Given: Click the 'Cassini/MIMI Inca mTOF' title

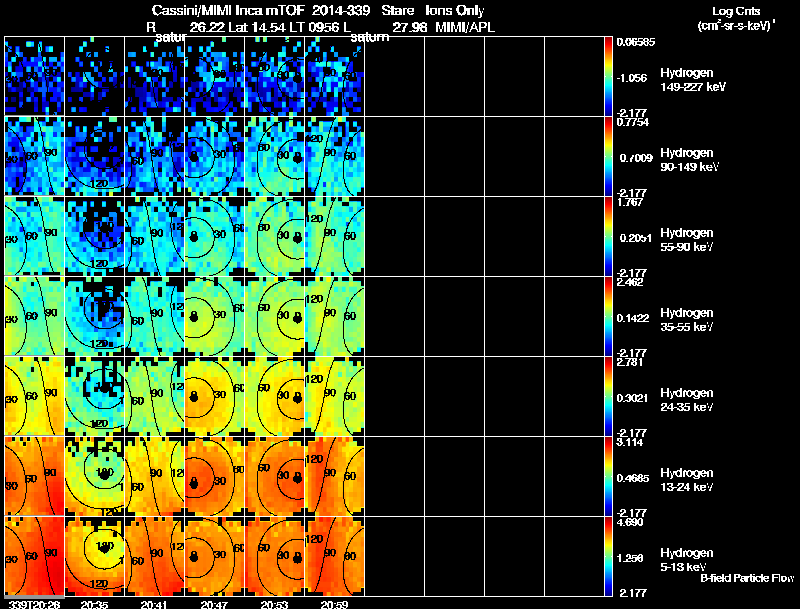Looking at the screenshot, I should [x=228, y=11].
